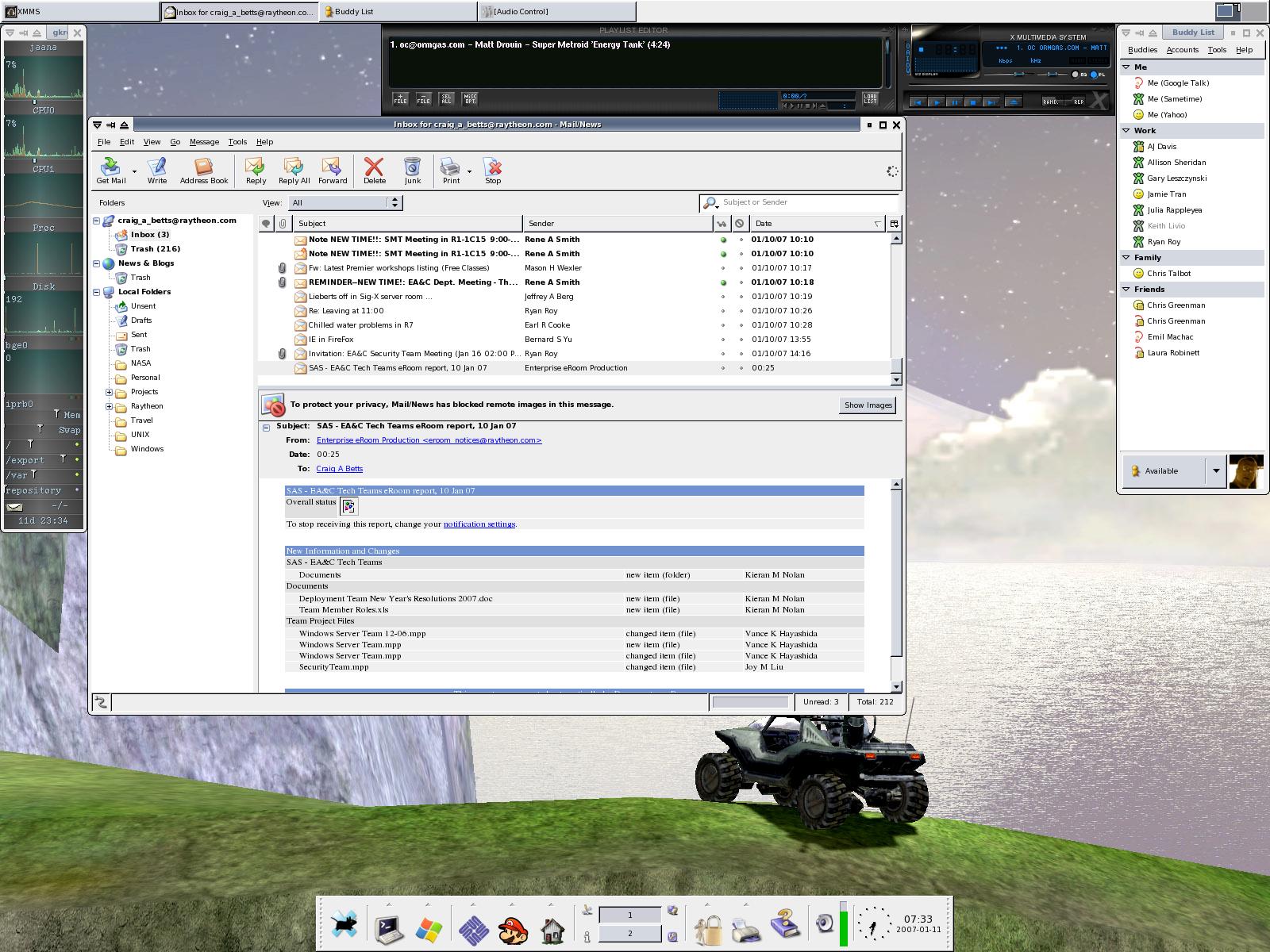Click the XMMS next track button
The height and width of the screenshot is (952, 1270).
[x=991, y=102]
